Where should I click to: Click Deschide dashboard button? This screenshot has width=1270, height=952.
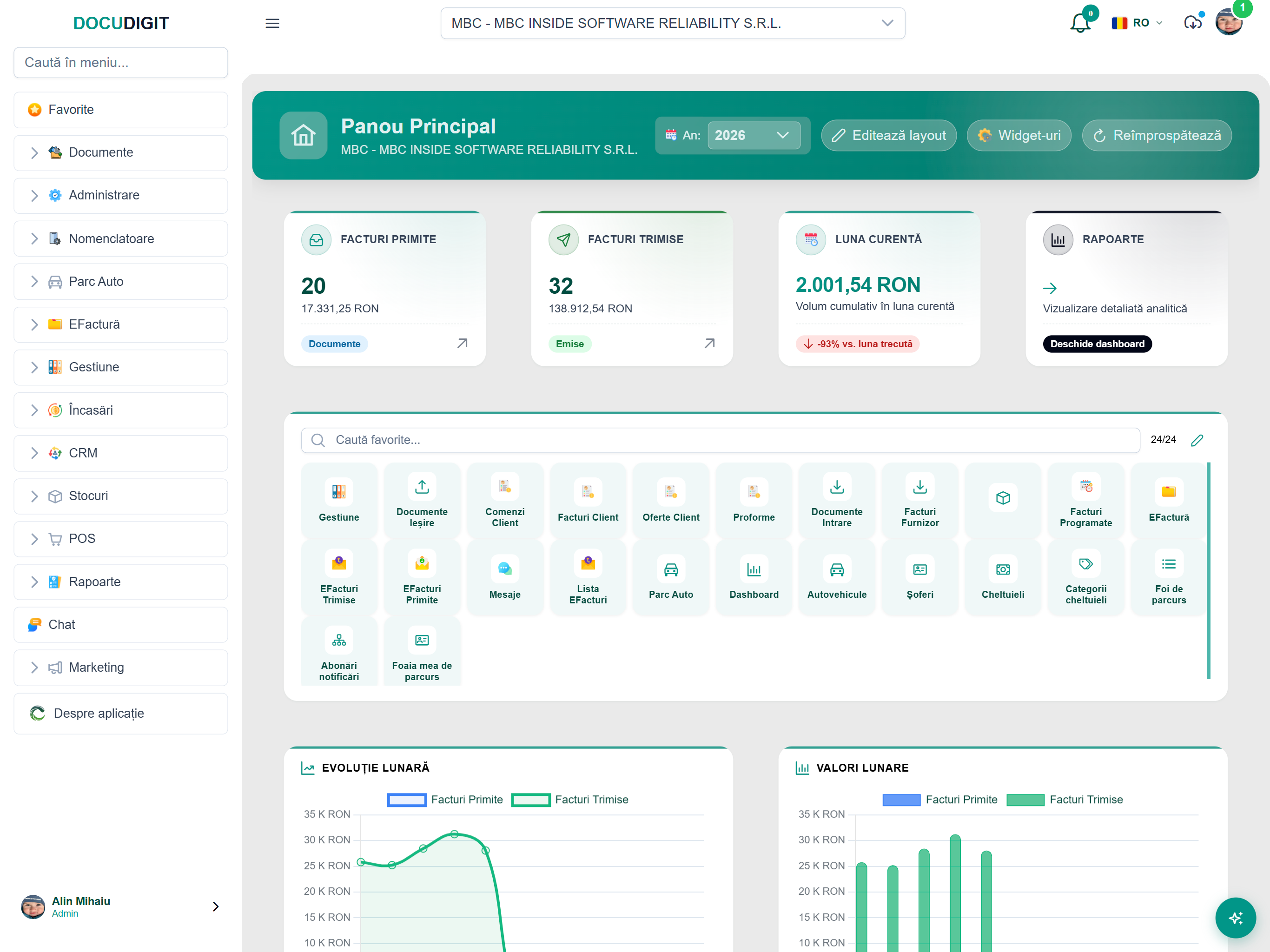(1097, 344)
